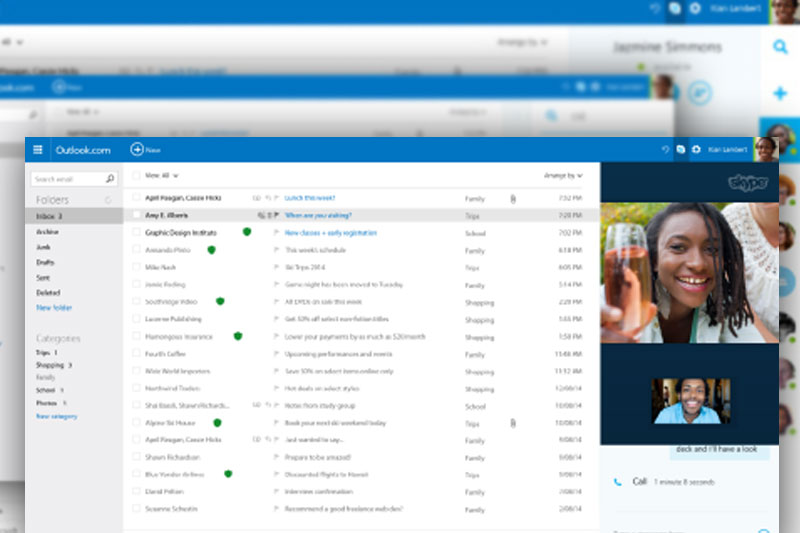The image size is (800, 533).
Task: Open the Drafts folder
Action: point(47,262)
